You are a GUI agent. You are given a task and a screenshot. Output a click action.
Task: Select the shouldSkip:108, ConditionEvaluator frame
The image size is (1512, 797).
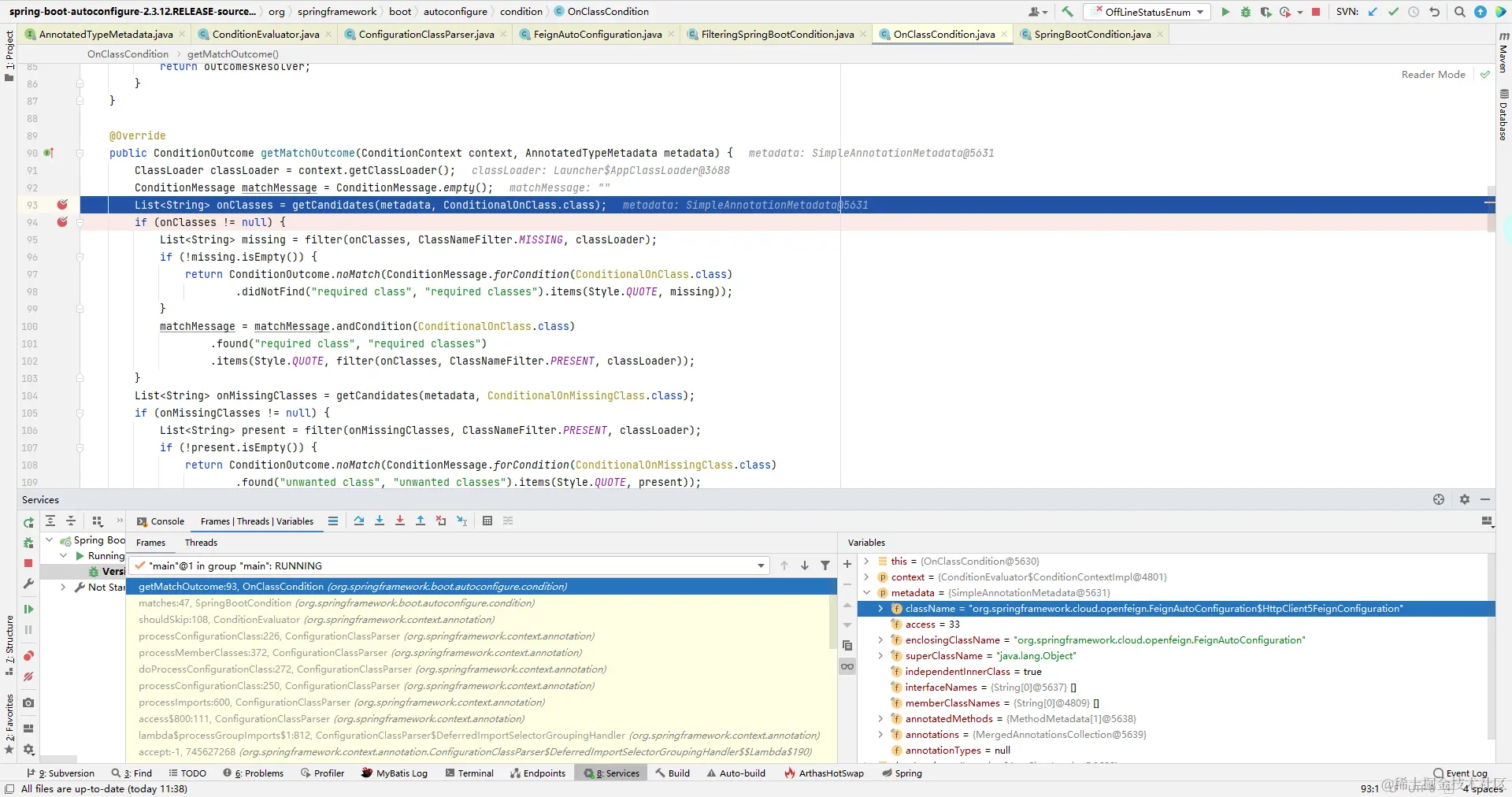tap(481, 620)
